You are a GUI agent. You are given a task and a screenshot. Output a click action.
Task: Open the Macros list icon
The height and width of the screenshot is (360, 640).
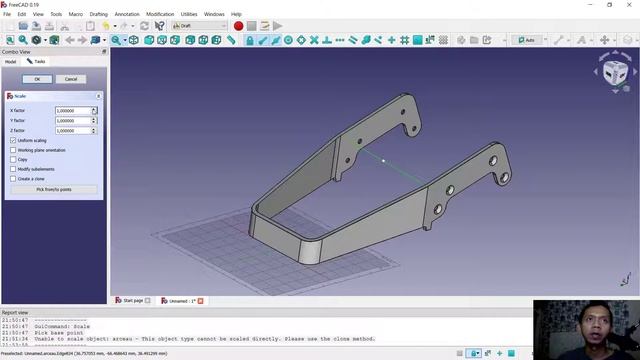pyautogui.click(x=264, y=26)
